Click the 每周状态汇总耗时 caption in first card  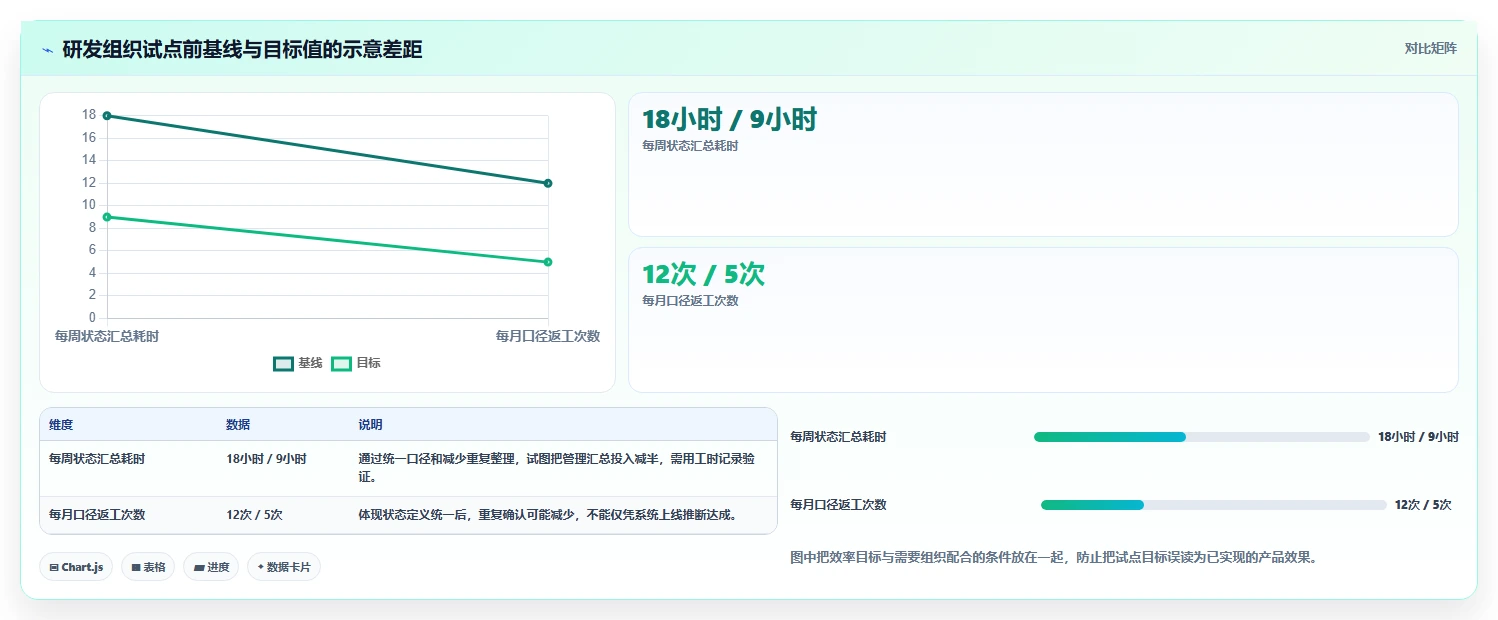coord(690,146)
